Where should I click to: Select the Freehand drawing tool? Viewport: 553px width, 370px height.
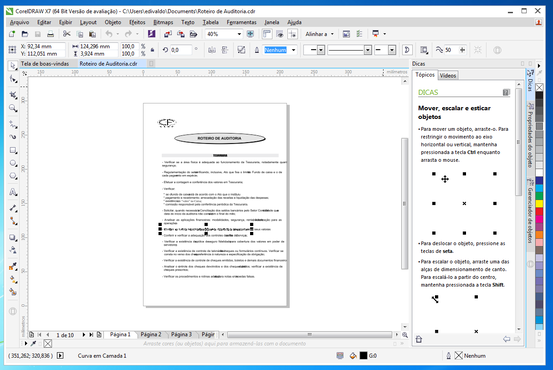point(13,124)
